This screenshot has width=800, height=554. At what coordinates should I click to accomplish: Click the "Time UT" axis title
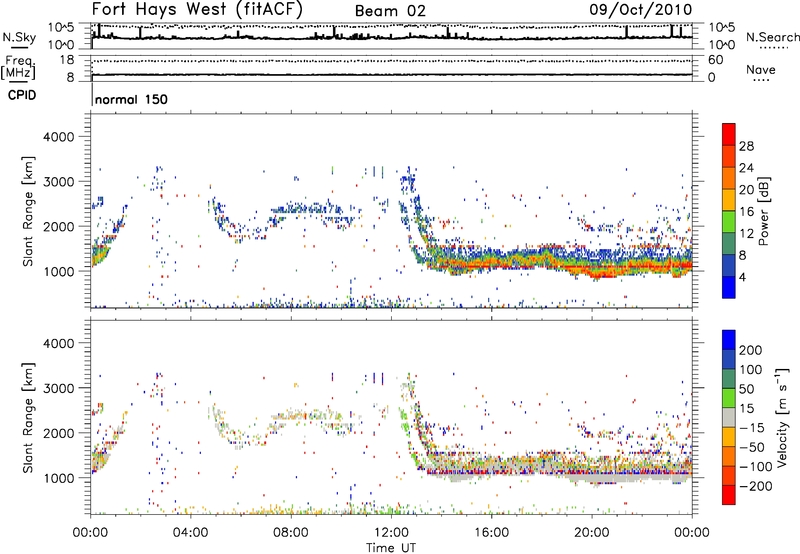click(391, 548)
